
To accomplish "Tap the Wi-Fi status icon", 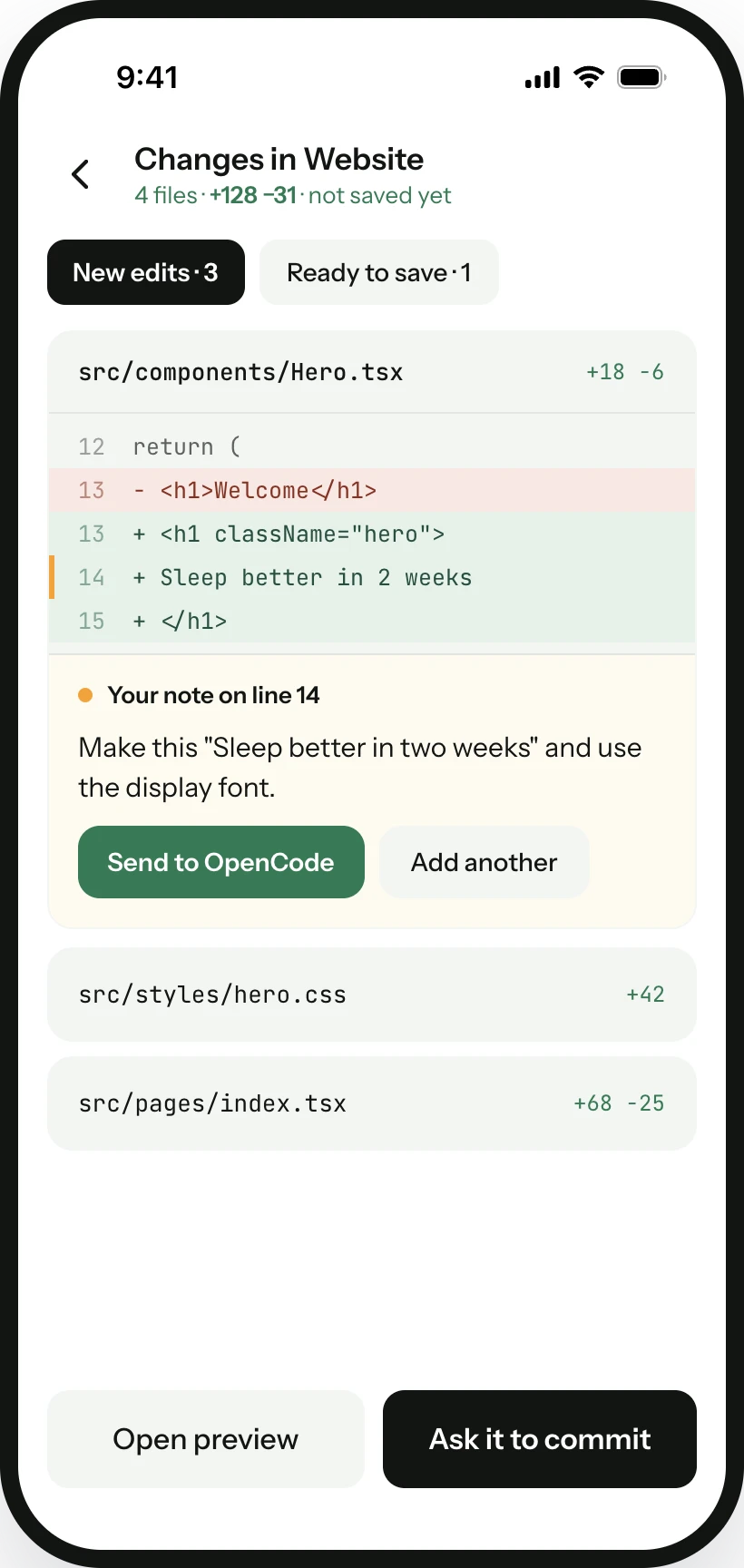I will click(590, 77).
